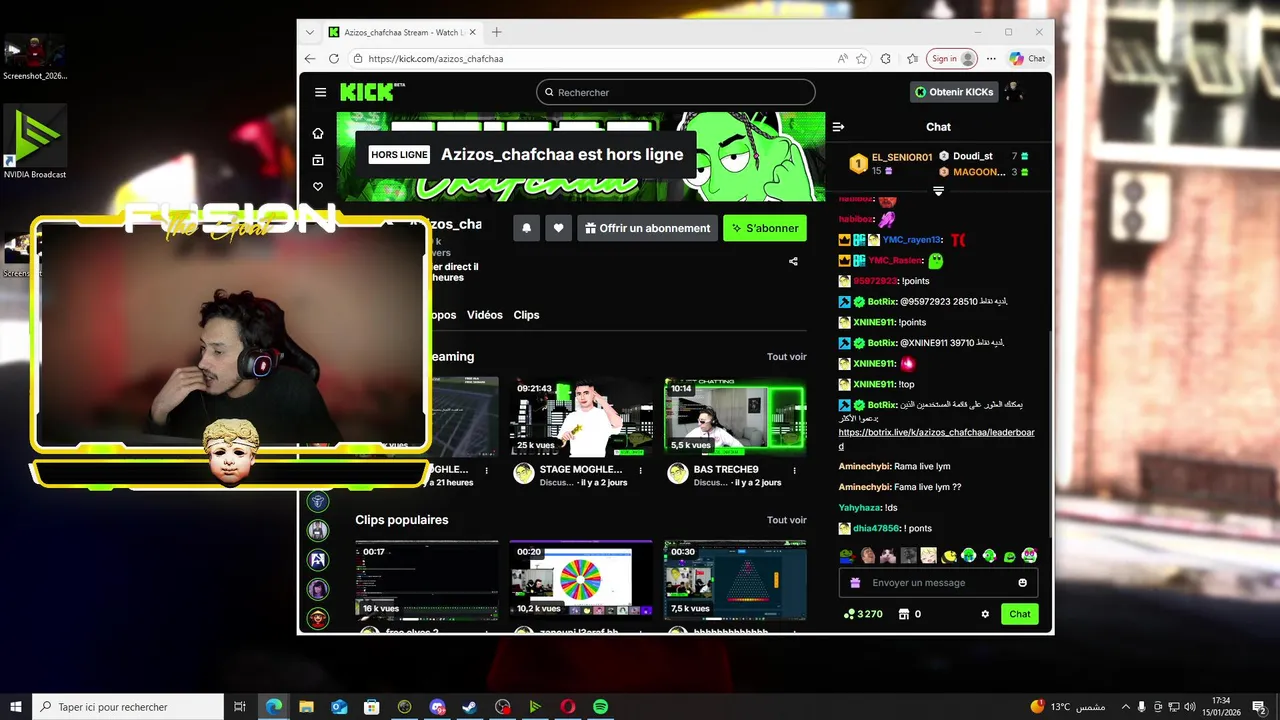Insert the Pepe frog quick emote
This screenshot has height=720, width=1280.
848,556
